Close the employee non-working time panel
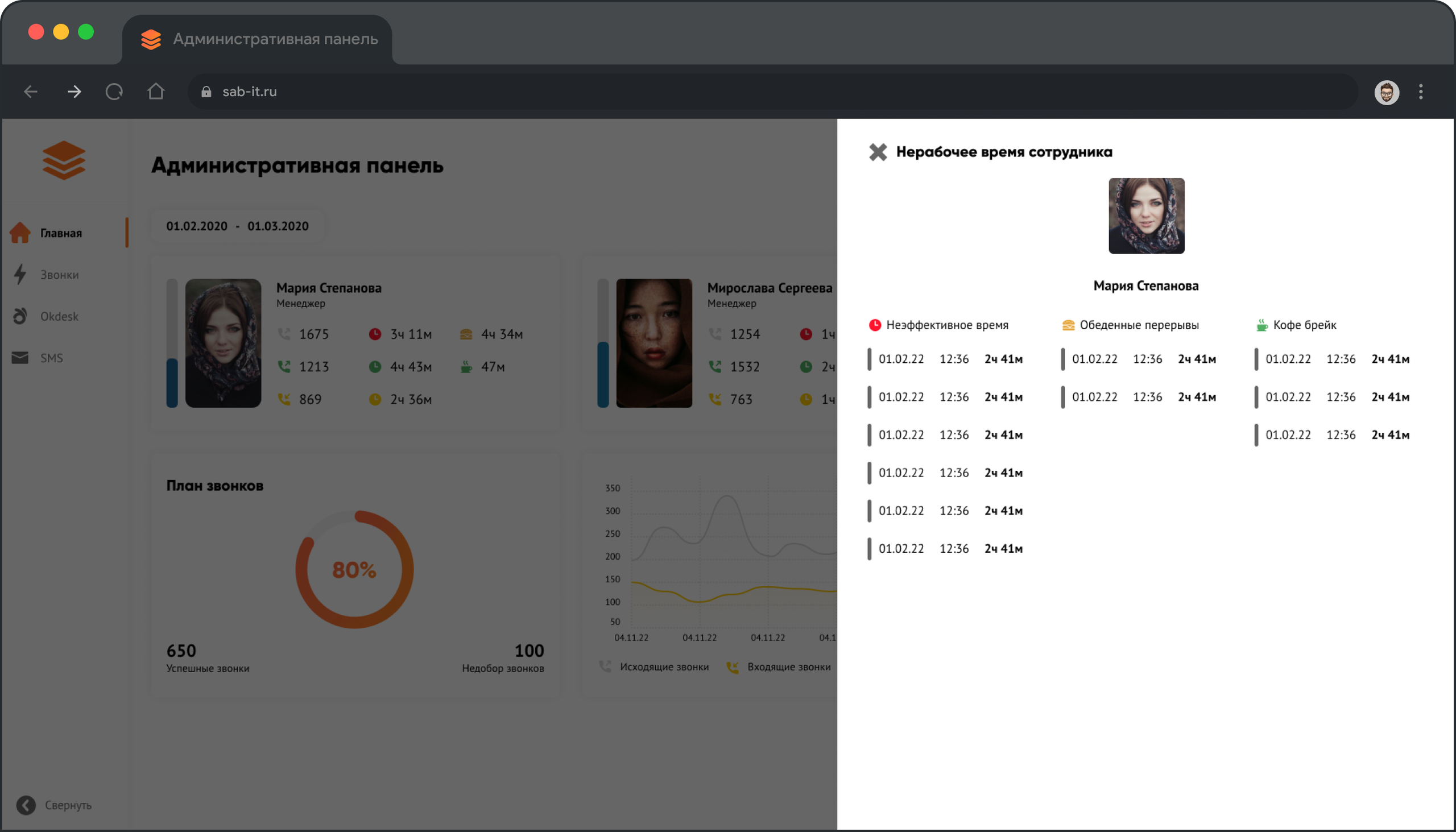 (x=878, y=152)
